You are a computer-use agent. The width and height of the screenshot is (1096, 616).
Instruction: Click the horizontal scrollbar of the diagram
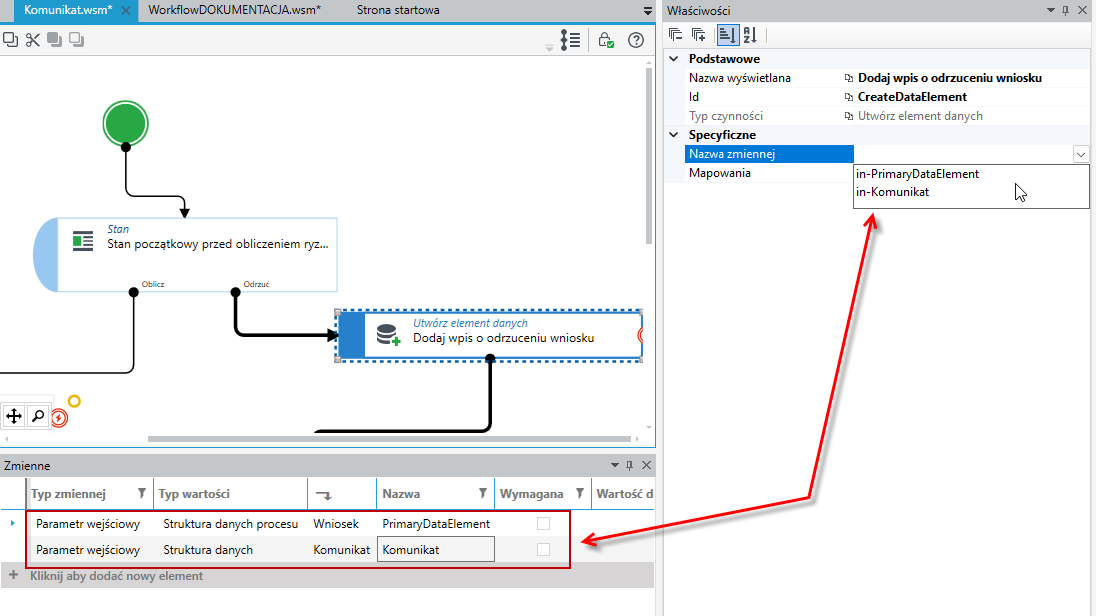389,439
